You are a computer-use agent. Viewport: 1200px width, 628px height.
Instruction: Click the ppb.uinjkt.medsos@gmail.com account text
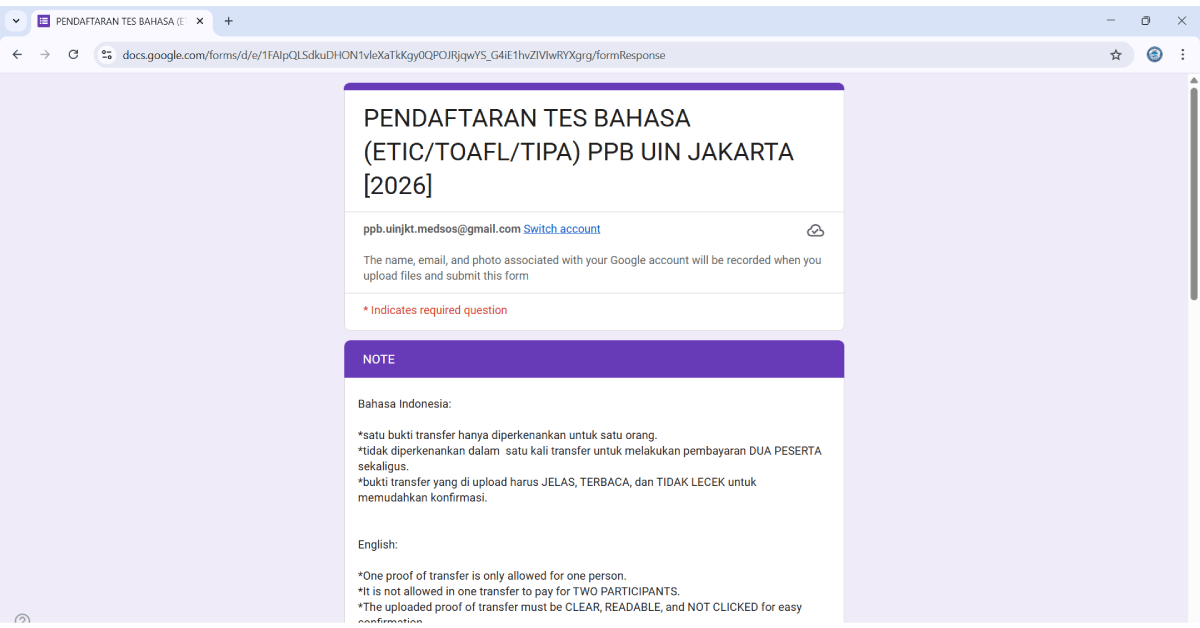tap(441, 228)
